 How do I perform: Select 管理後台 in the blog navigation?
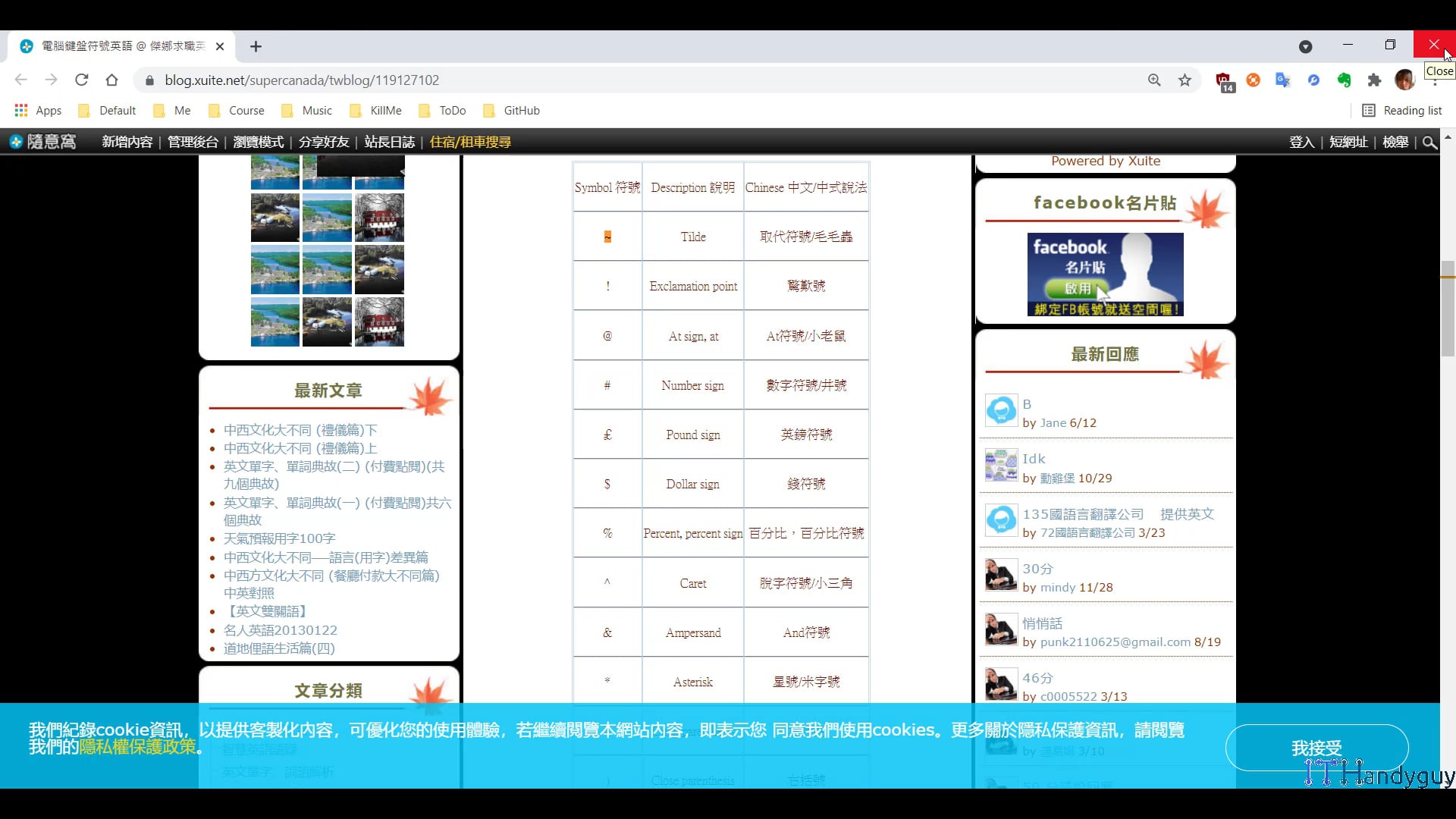[x=193, y=141]
